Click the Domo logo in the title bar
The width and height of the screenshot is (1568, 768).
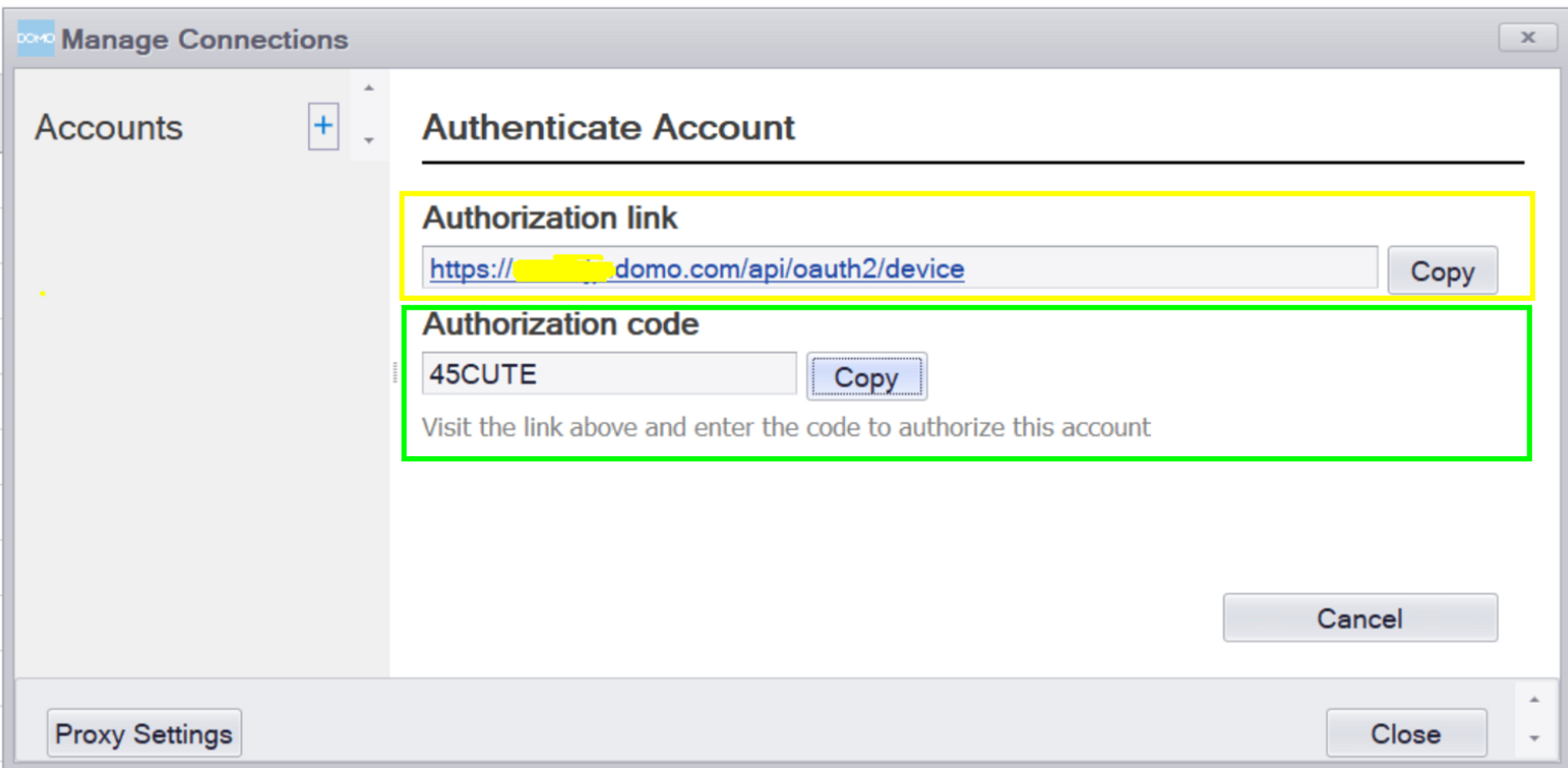click(x=35, y=38)
